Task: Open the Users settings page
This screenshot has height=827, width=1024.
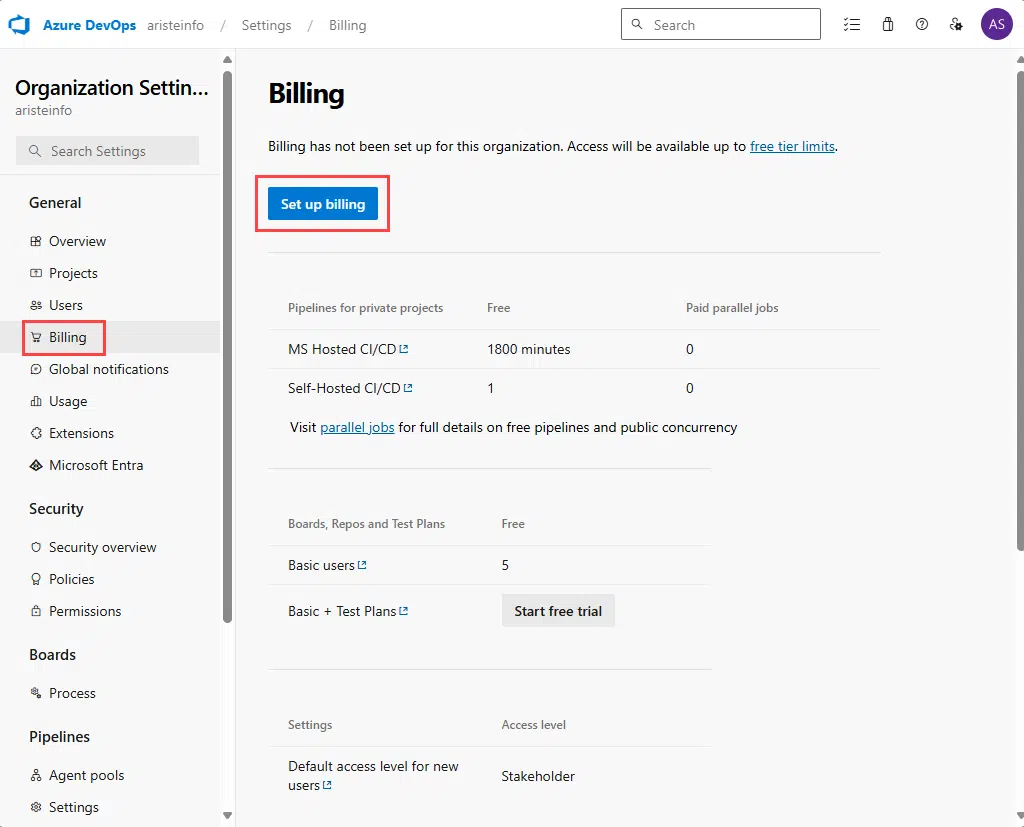Action: pos(68,305)
